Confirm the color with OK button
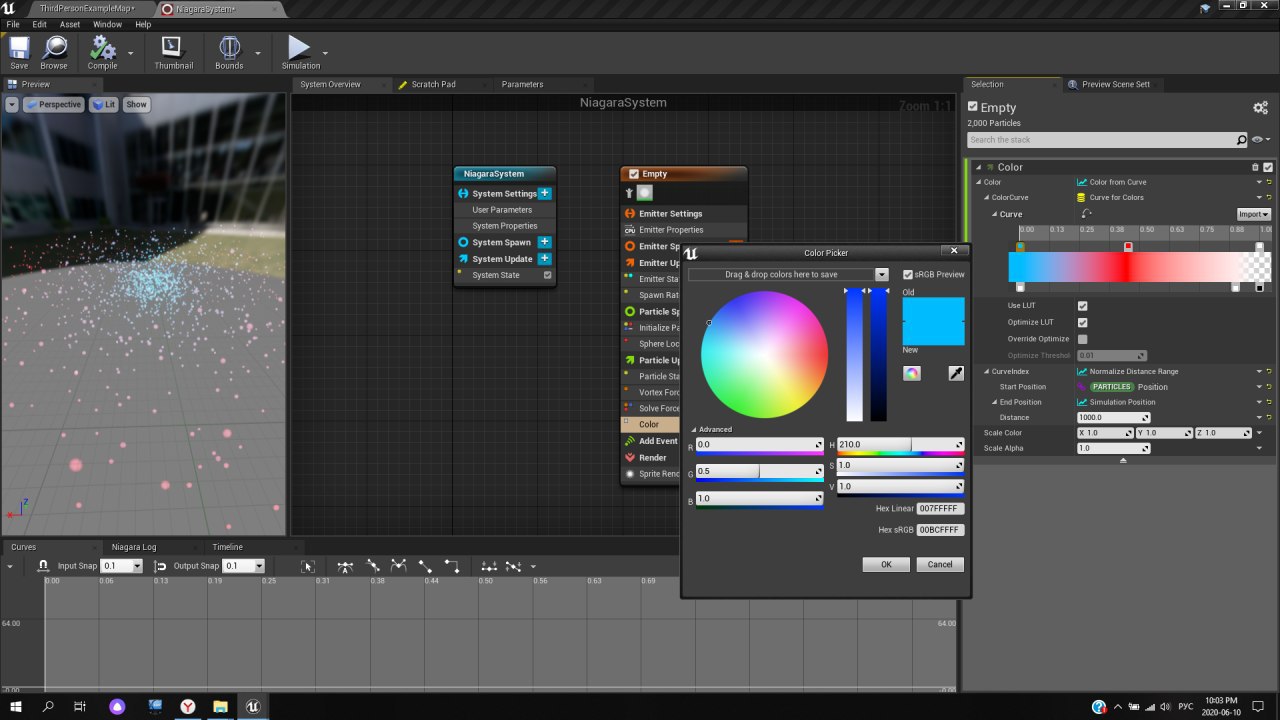 click(886, 564)
